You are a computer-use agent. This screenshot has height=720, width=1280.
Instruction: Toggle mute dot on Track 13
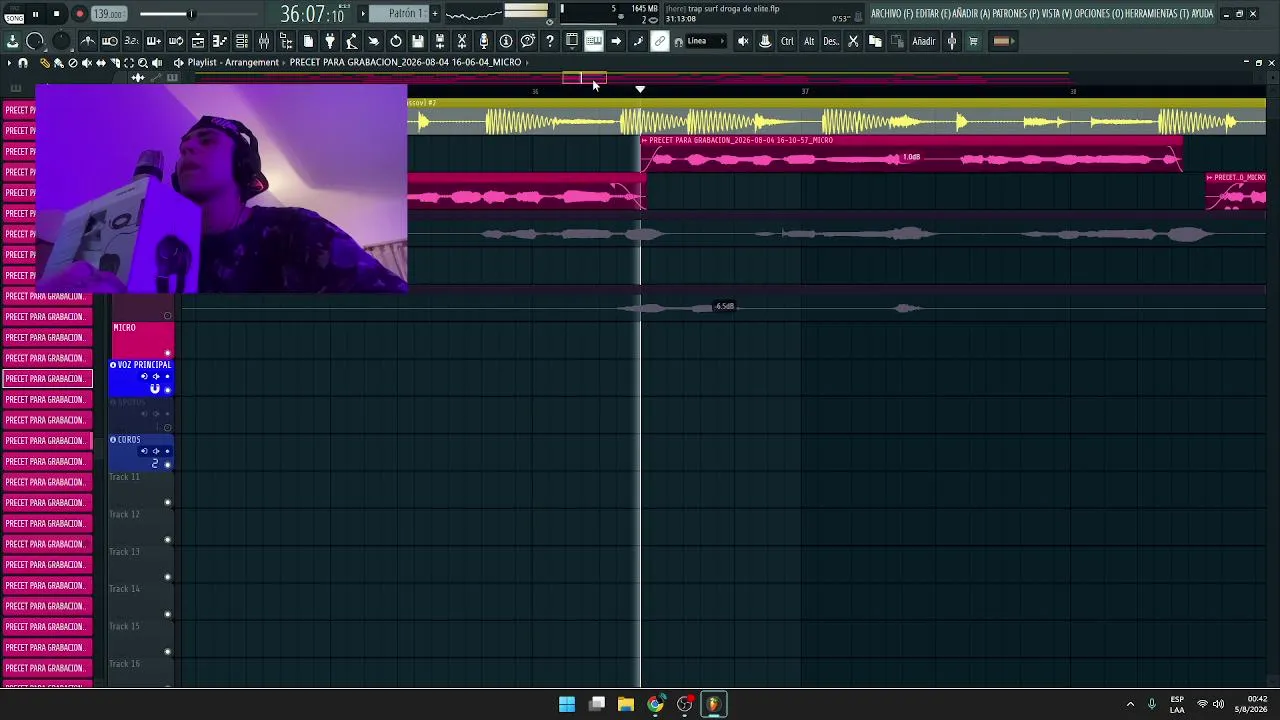[167, 577]
